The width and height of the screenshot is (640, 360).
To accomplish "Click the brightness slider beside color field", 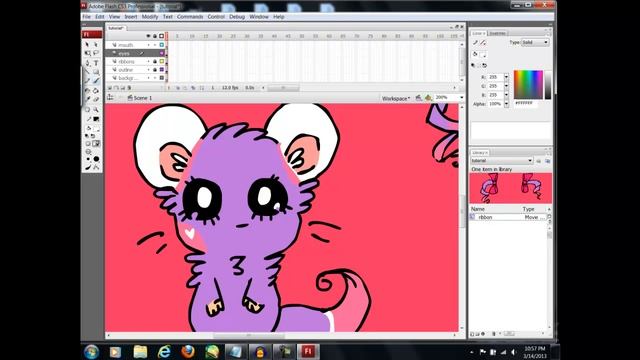I will click(x=548, y=84).
